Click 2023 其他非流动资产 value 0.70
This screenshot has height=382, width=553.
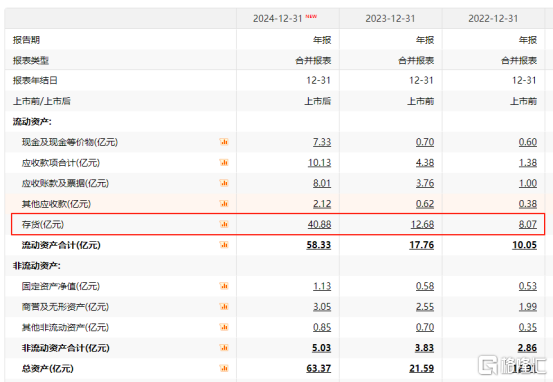pyautogui.click(x=425, y=327)
